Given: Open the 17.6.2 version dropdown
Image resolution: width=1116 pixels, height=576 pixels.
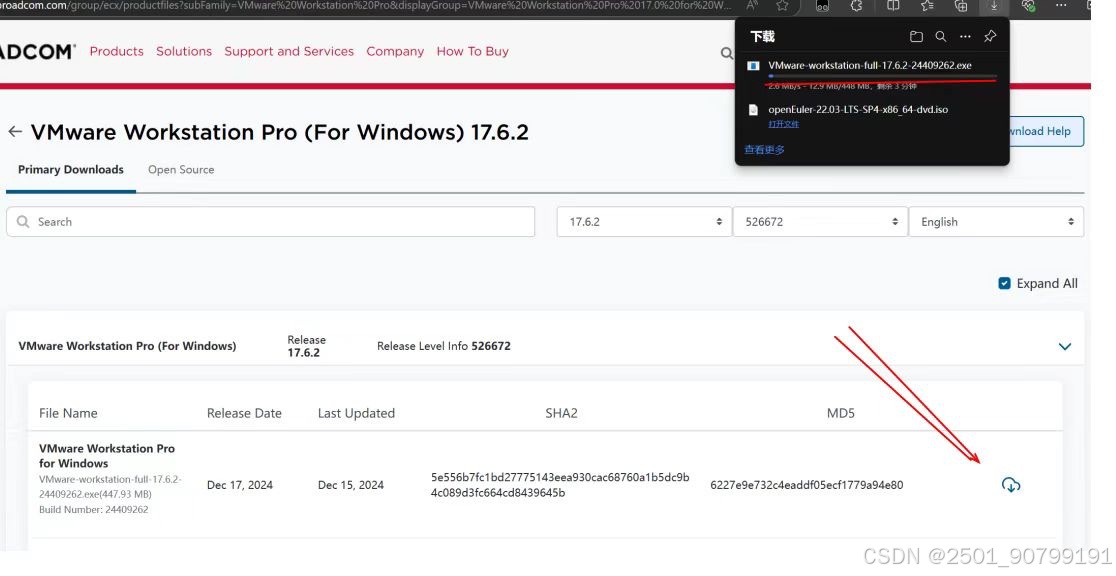Looking at the screenshot, I should coord(644,222).
